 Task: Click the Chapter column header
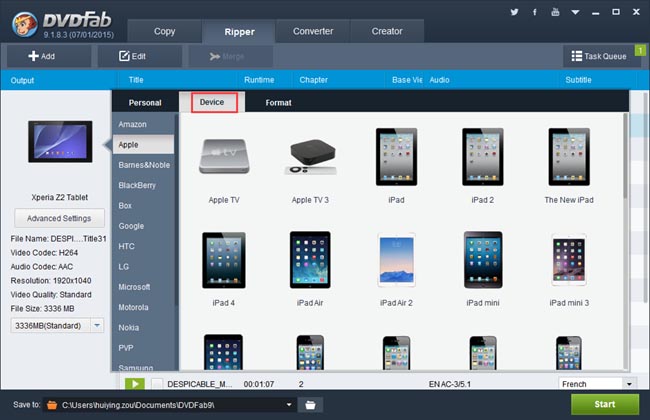click(313, 80)
